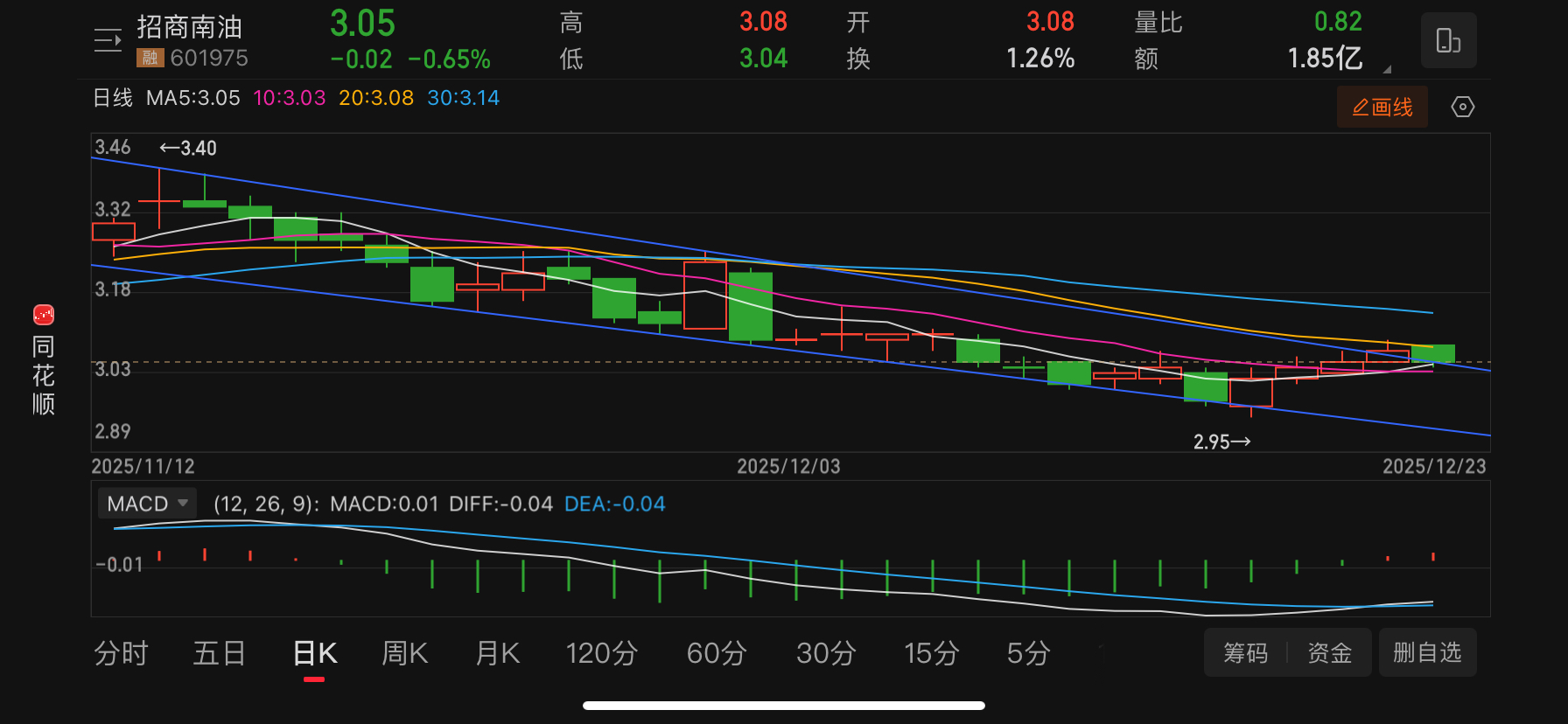Open the stock list menu icon
The width and height of the screenshot is (1568, 724).
pyautogui.click(x=108, y=41)
